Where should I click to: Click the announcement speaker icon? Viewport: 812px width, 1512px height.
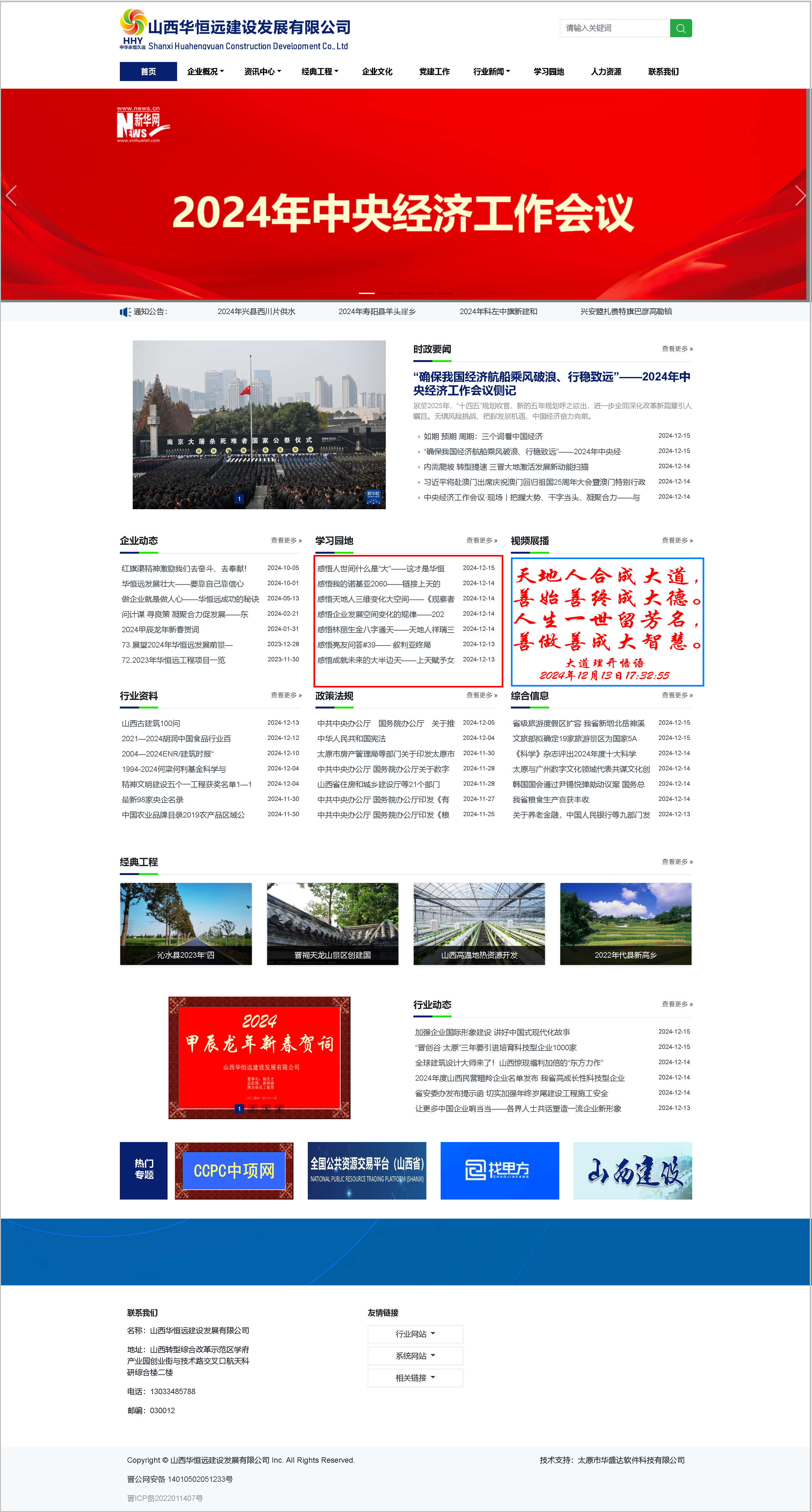(x=125, y=312)
